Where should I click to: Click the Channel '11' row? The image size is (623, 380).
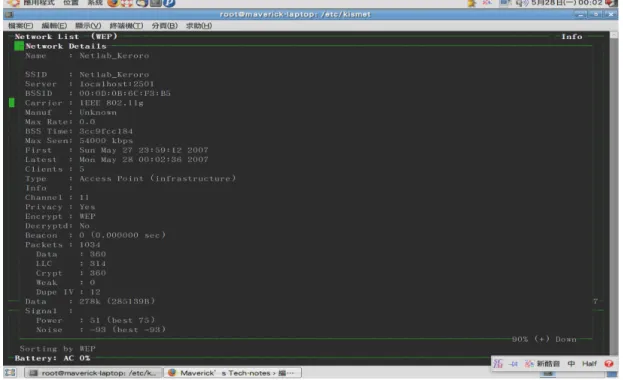[57, 198]
